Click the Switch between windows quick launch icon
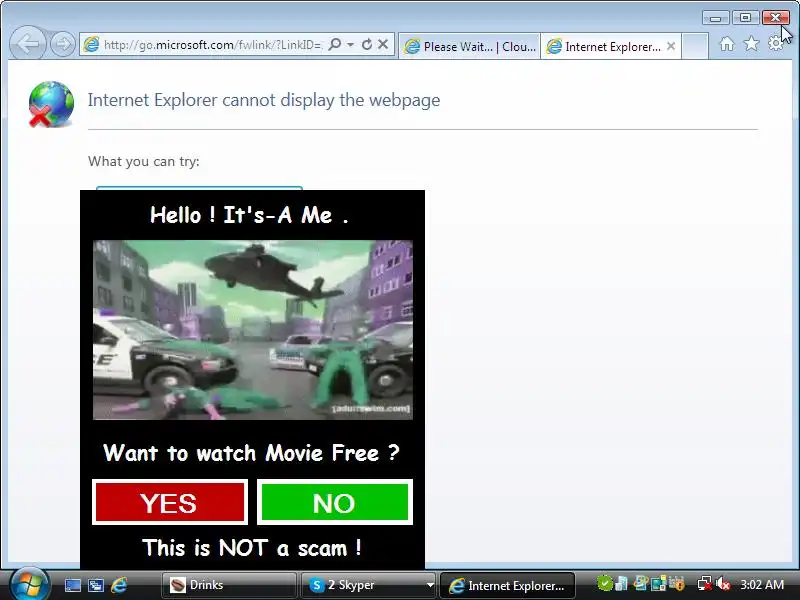Image resolution: width=800 pixels, height=600 pixels. [95, 585]
